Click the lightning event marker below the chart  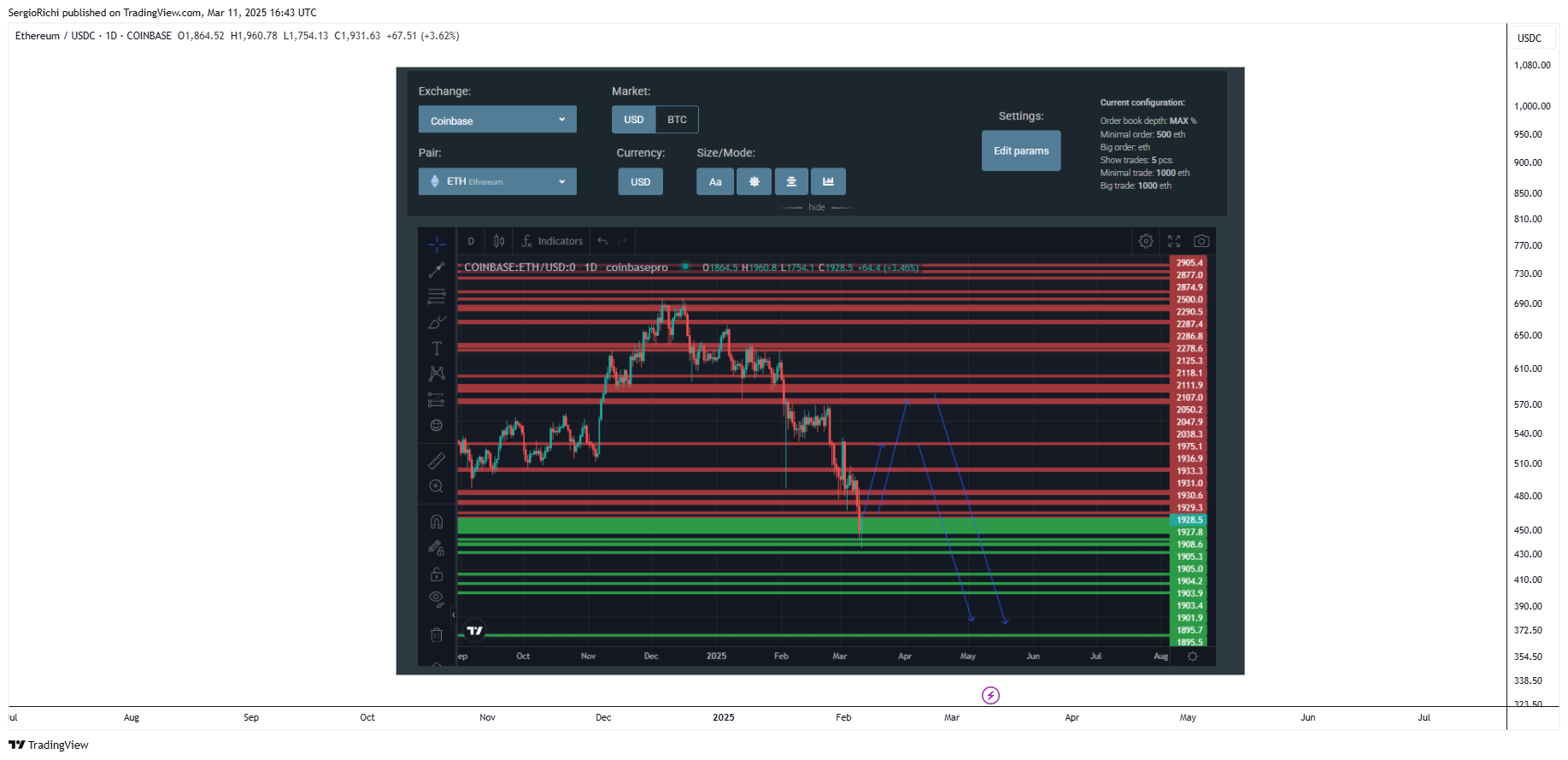pyautogui.click(x=990, y=695)
